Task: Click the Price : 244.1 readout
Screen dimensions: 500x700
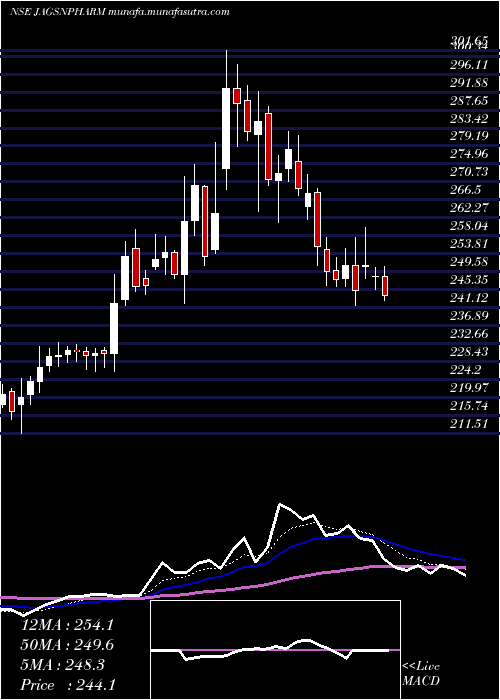Action: (x=67, y=685)
